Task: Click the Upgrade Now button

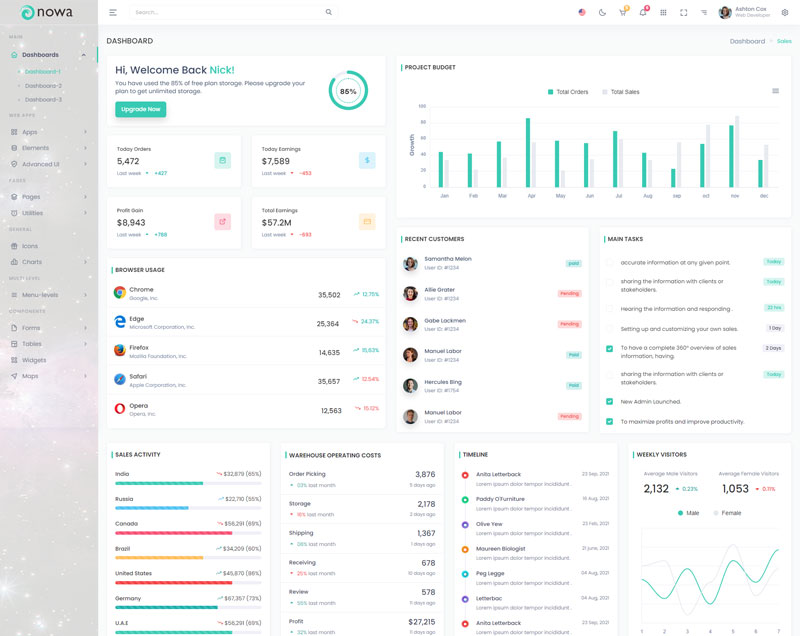Action: (140, 109)
